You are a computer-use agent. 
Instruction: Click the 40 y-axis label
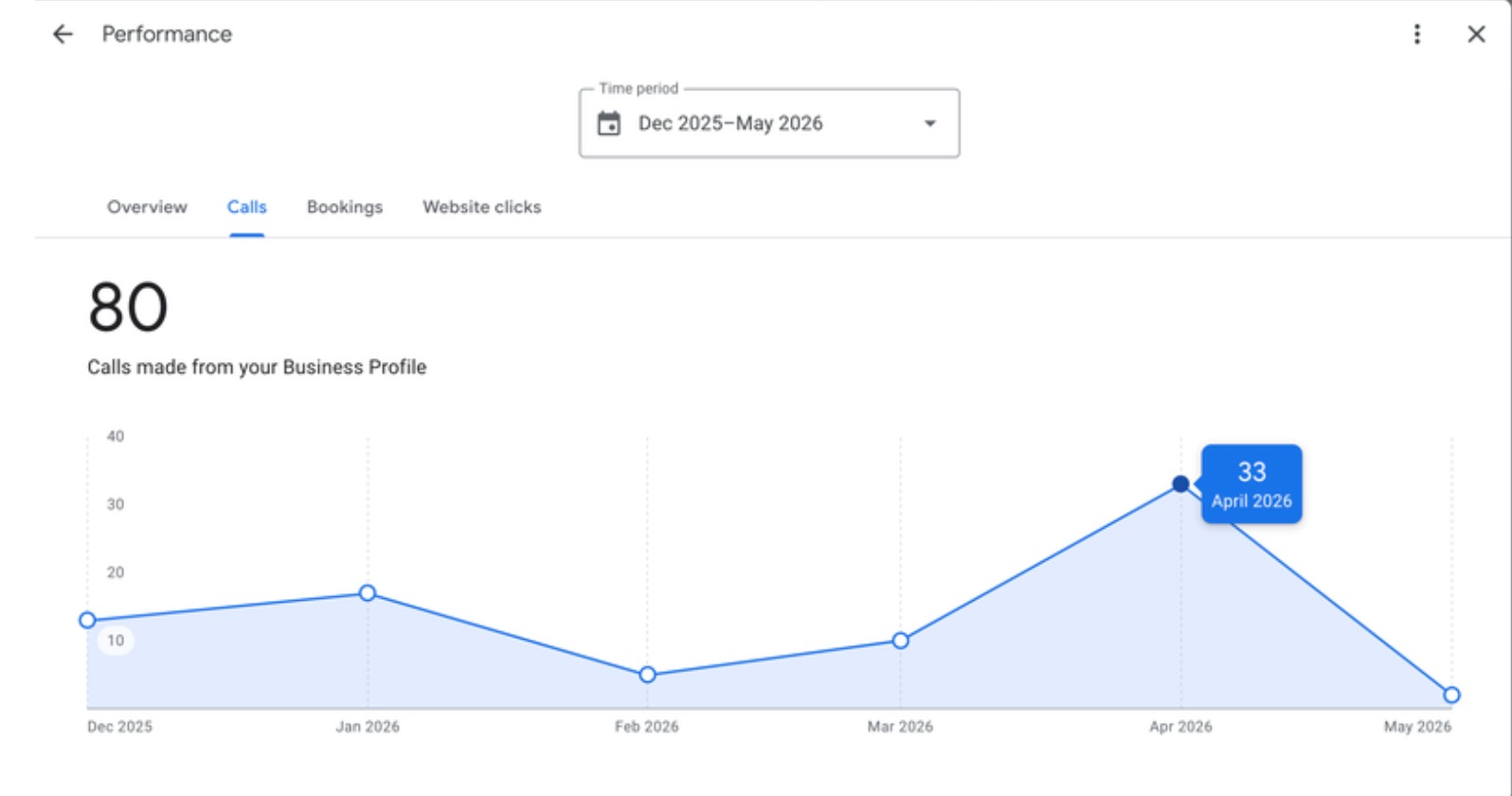tap(116, 436)
